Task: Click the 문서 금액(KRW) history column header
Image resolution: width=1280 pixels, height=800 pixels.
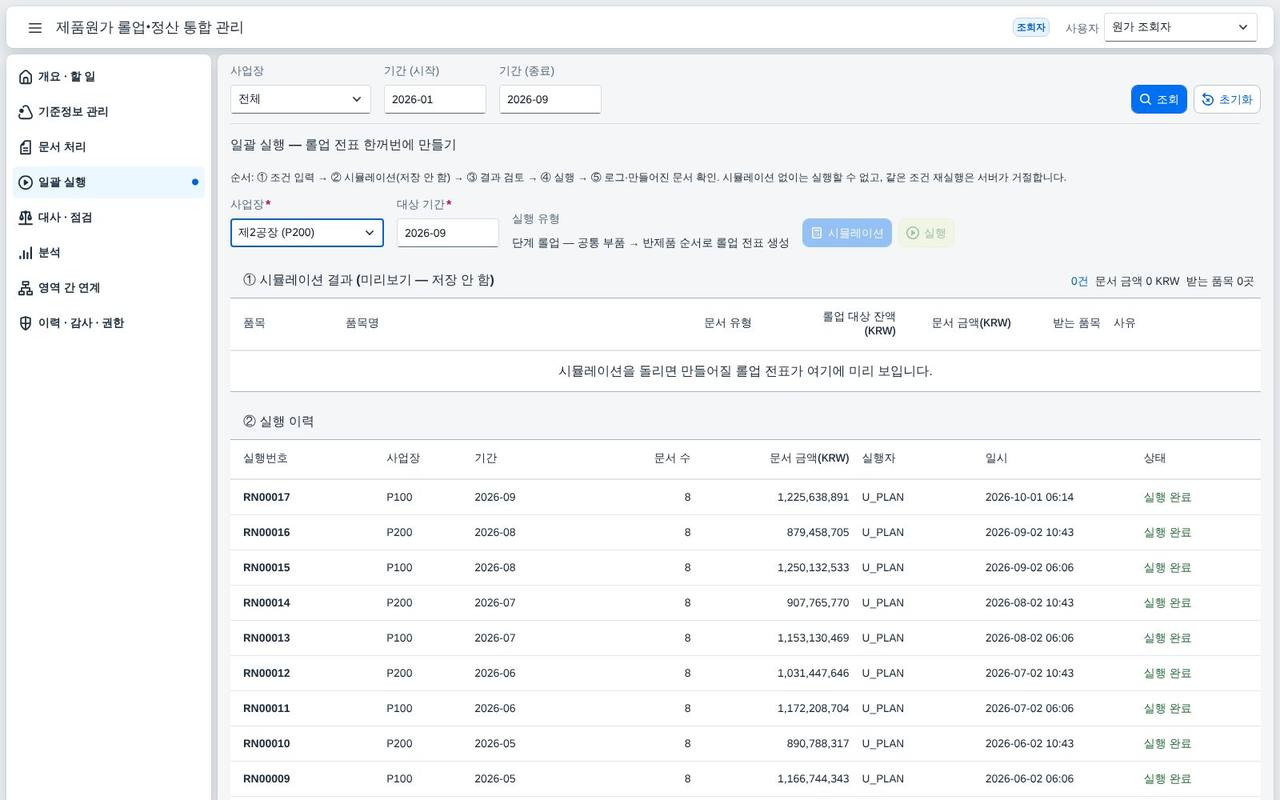Action: click(x=809, y=458)
